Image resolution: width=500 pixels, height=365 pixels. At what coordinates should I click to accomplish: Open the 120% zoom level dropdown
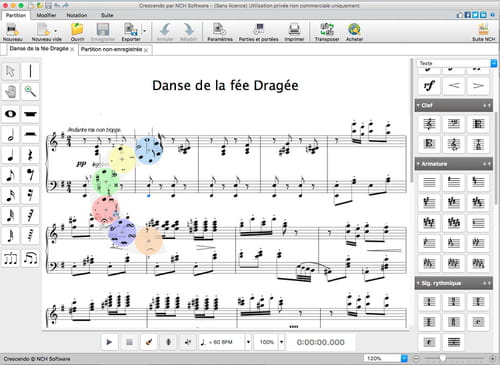pos(404,358)
